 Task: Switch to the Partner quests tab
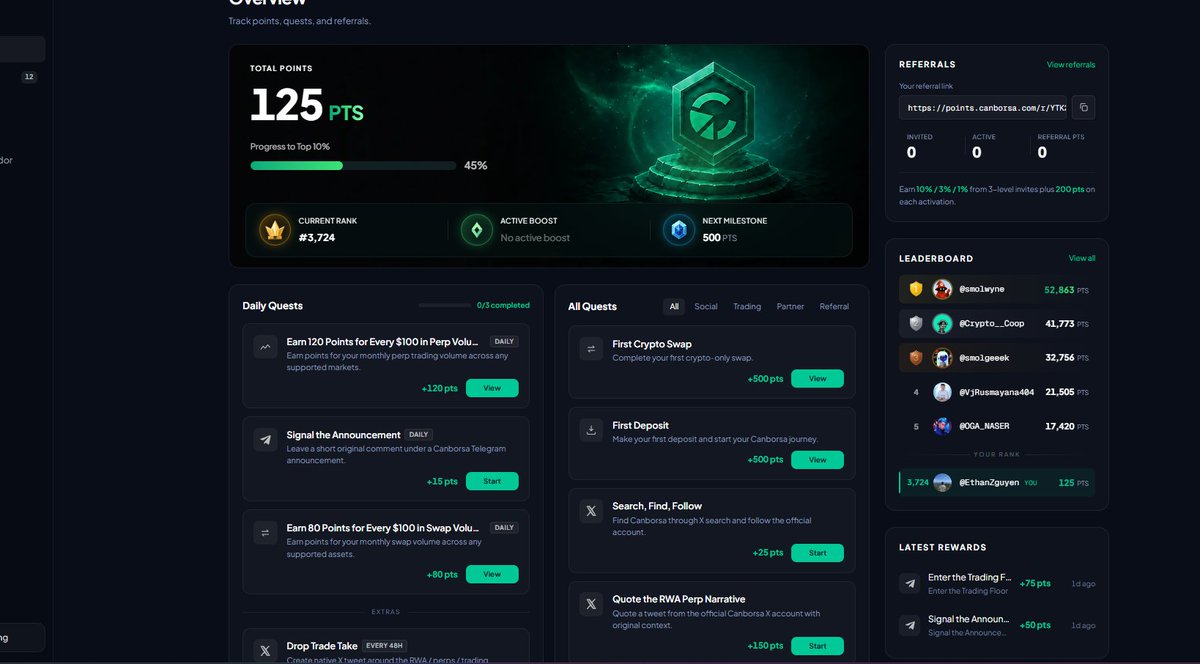coord(790,306)
